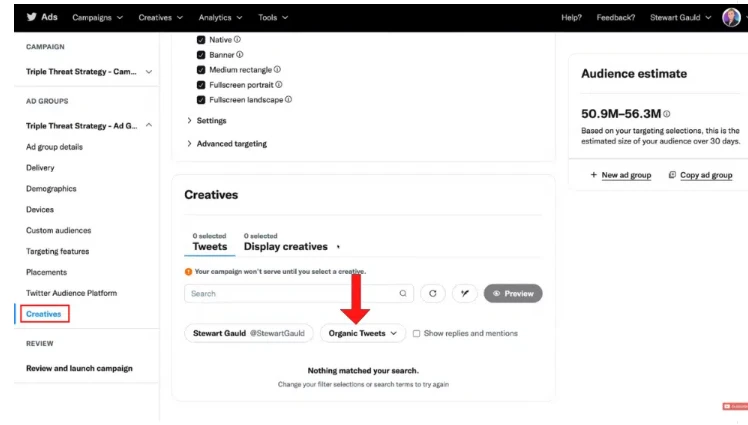Image resolution: width=748 pixels, height=425 pixels.
Task: Open the Creatives menu in top bar
Action: pyautogui.click(x=160, y=18)
